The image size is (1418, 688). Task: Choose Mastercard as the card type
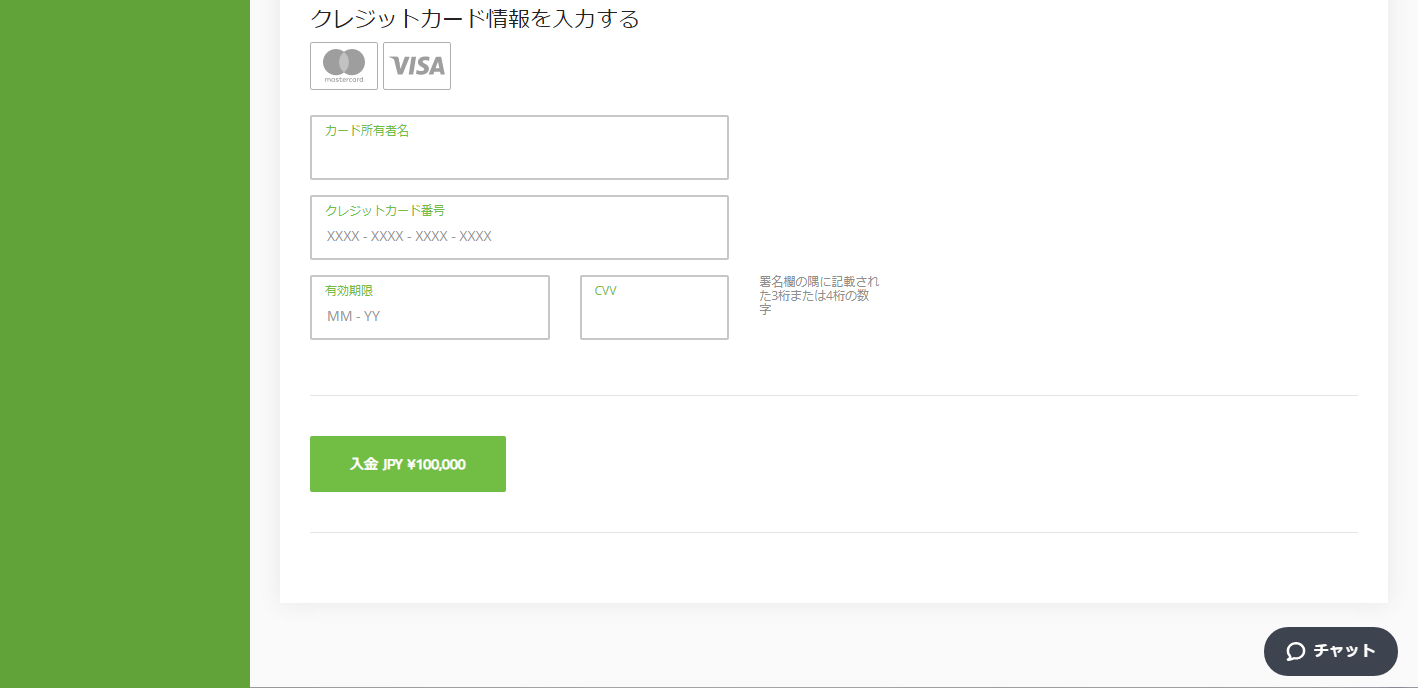click(344, 65)
